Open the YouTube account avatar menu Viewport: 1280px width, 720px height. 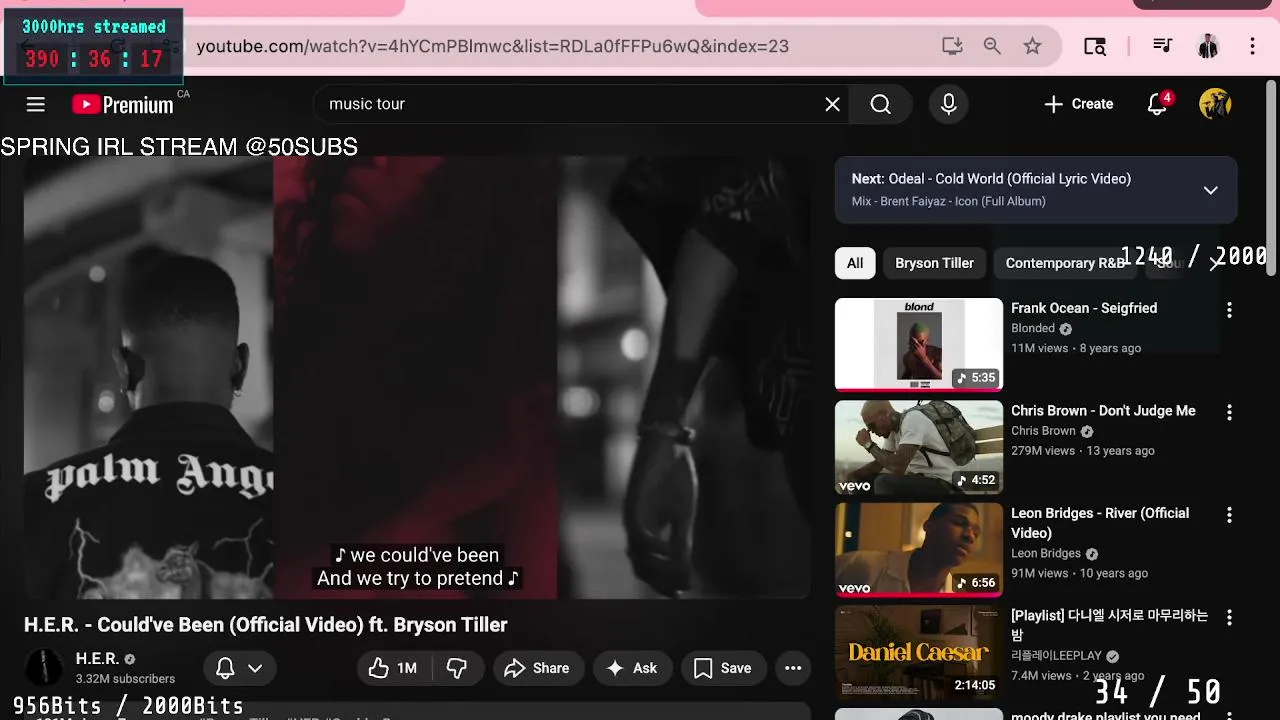1215,104
